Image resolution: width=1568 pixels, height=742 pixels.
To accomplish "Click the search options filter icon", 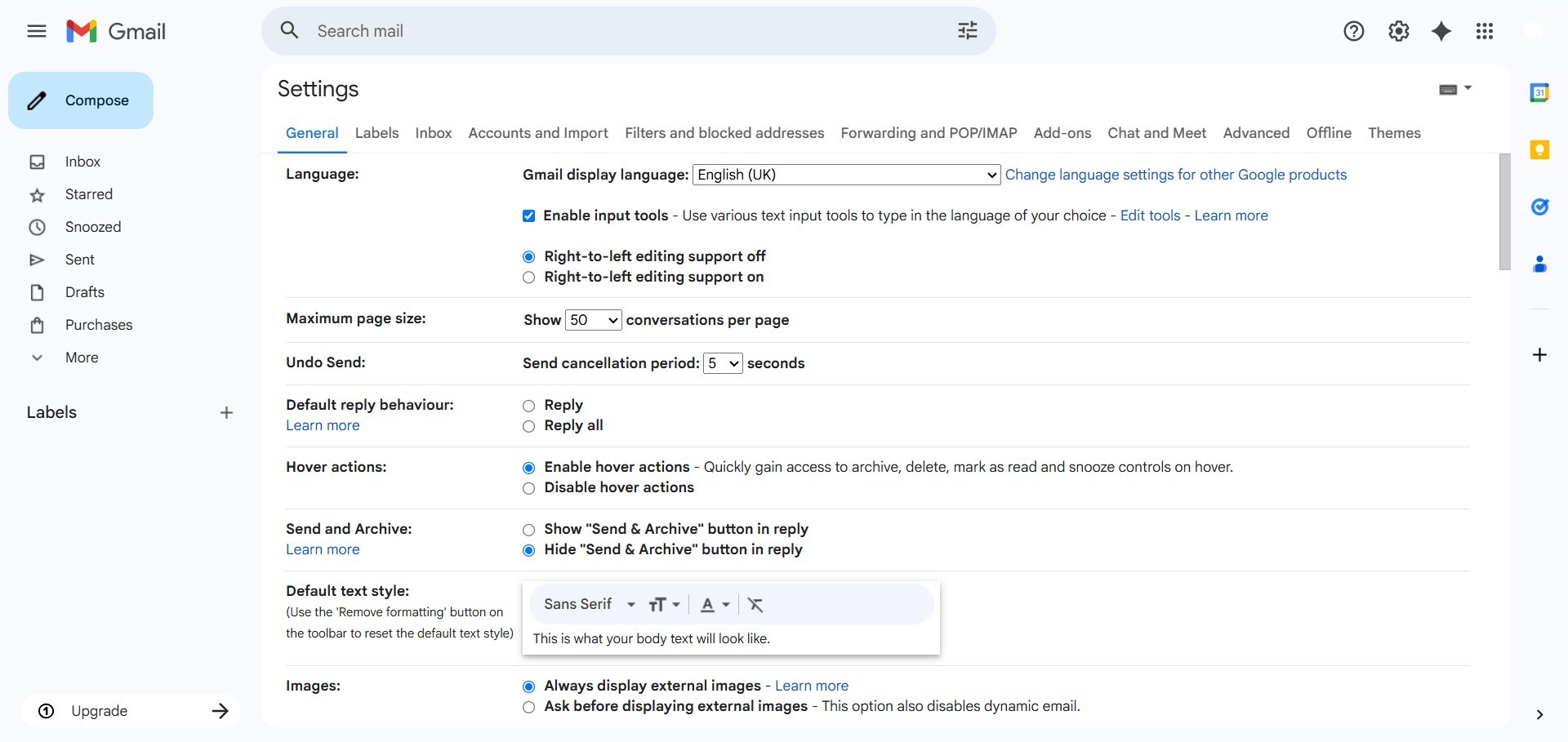I will 967,31.
